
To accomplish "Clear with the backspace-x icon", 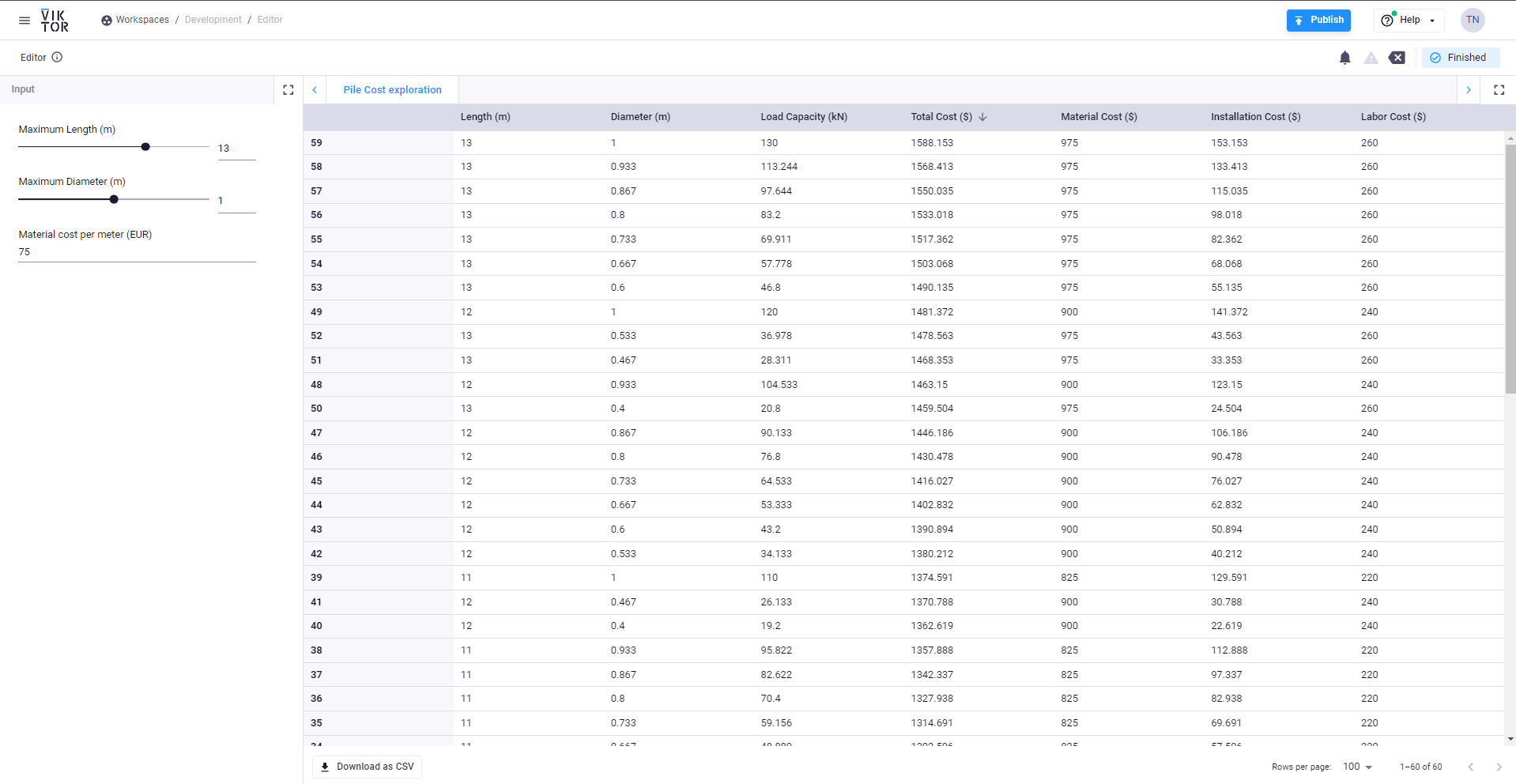I will tap(1397, 58).
